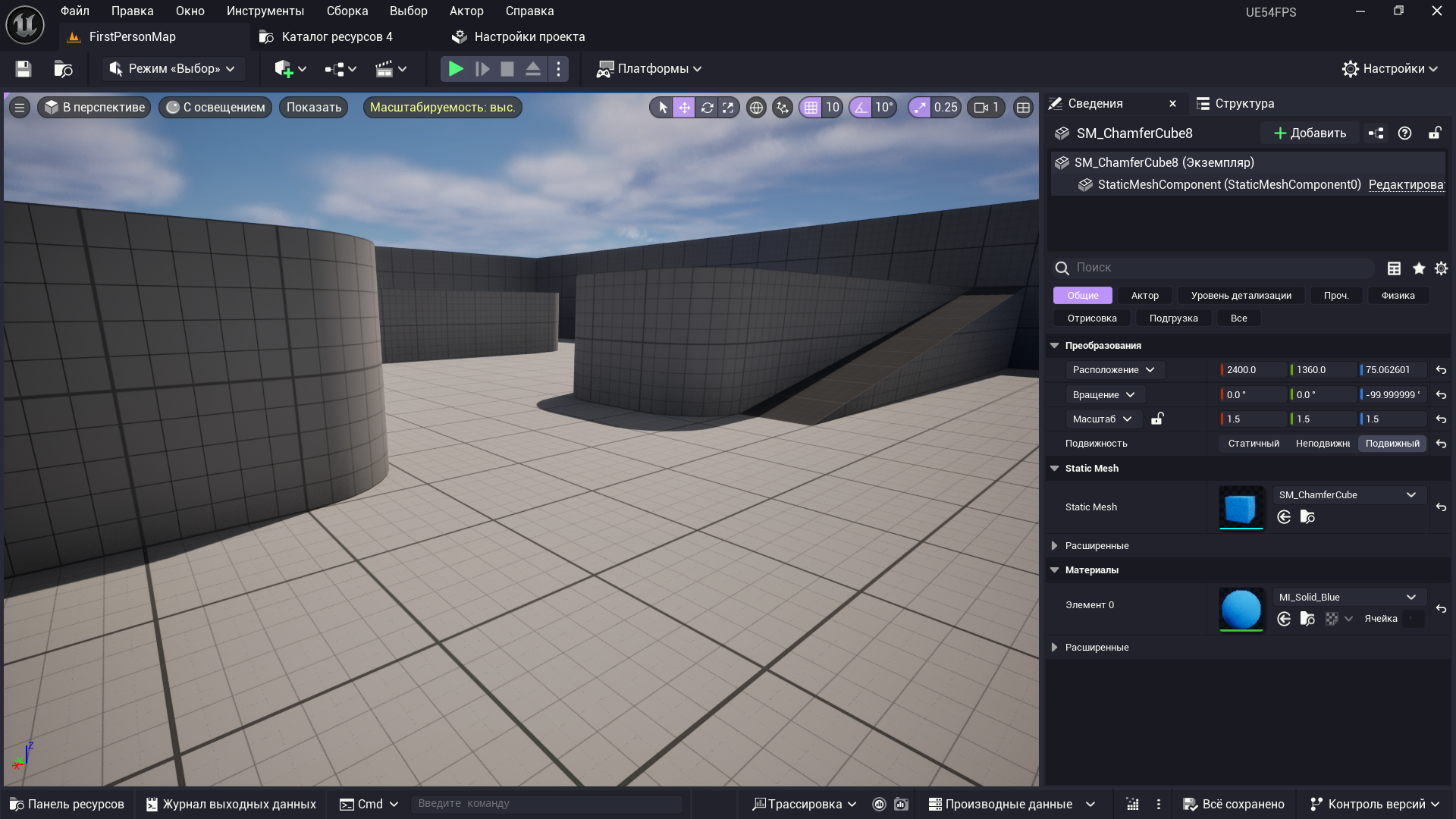Click the Eject launch icon

pos(533,69)
